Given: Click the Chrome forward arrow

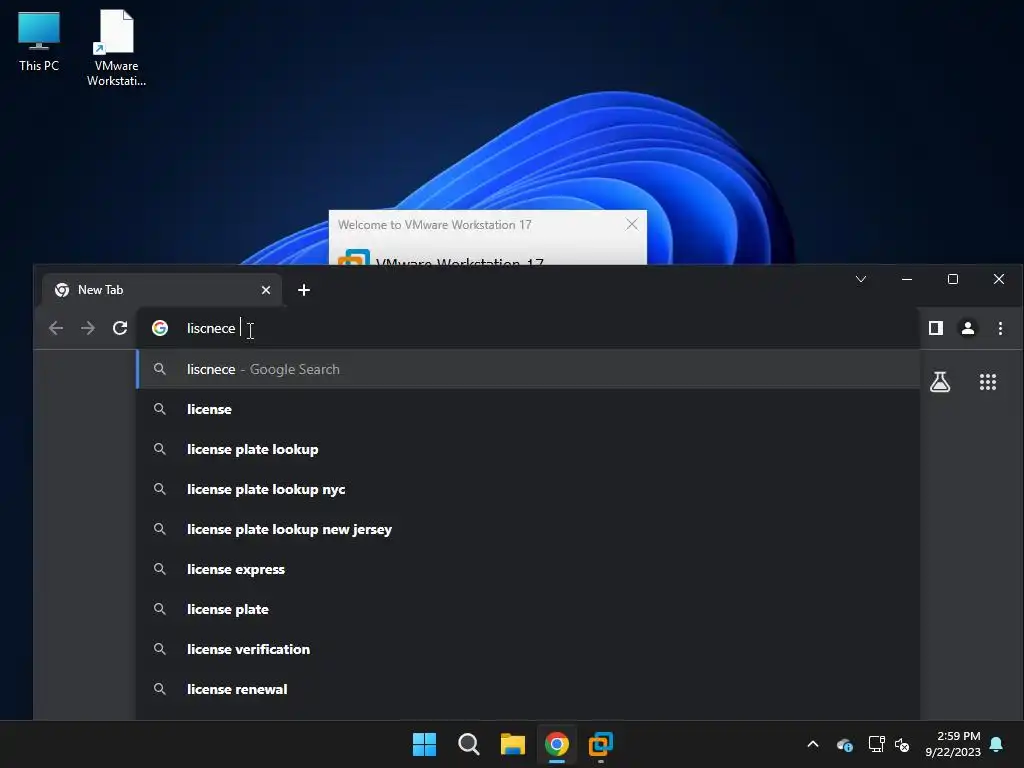Looking at the screenshot, I should [88, 328].
